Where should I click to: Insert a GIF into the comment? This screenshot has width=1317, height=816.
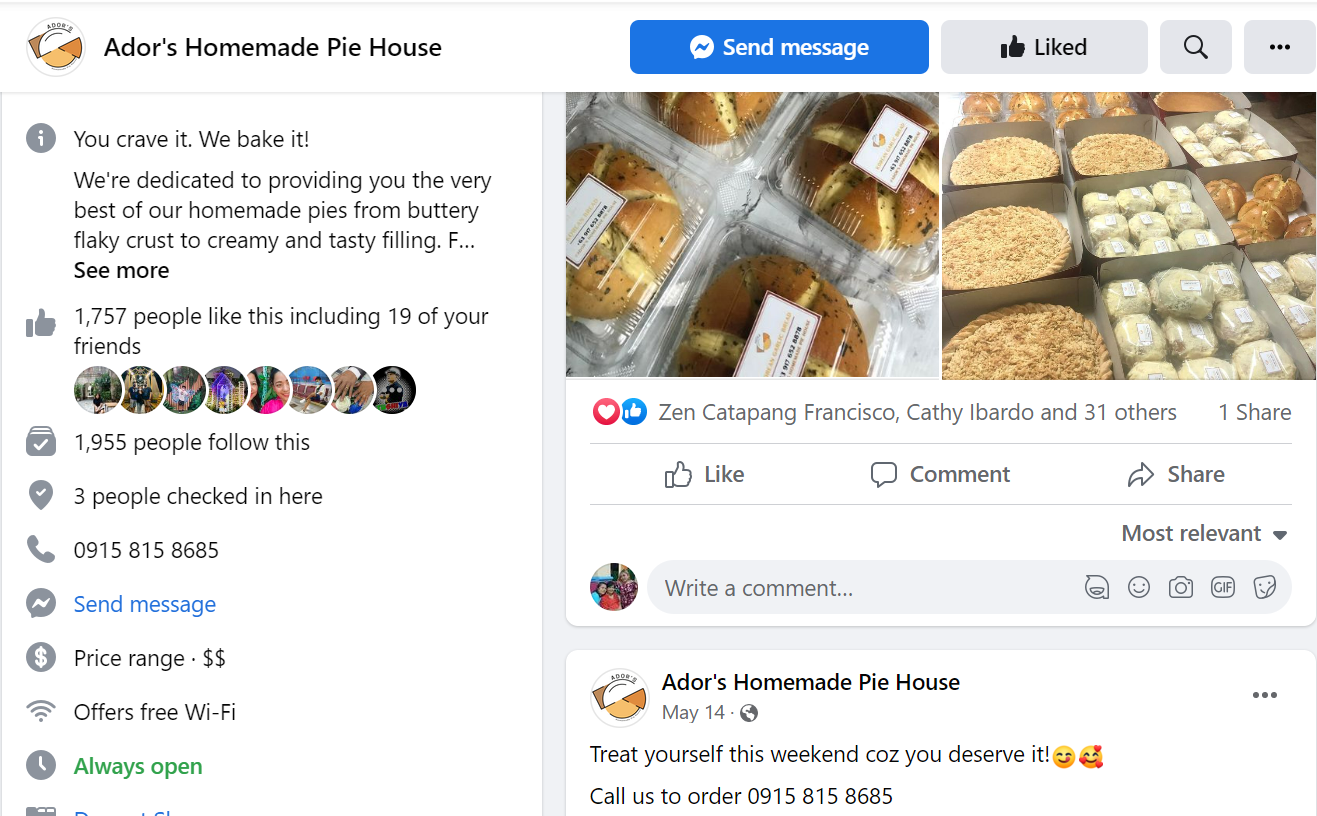click(1223, 588)
